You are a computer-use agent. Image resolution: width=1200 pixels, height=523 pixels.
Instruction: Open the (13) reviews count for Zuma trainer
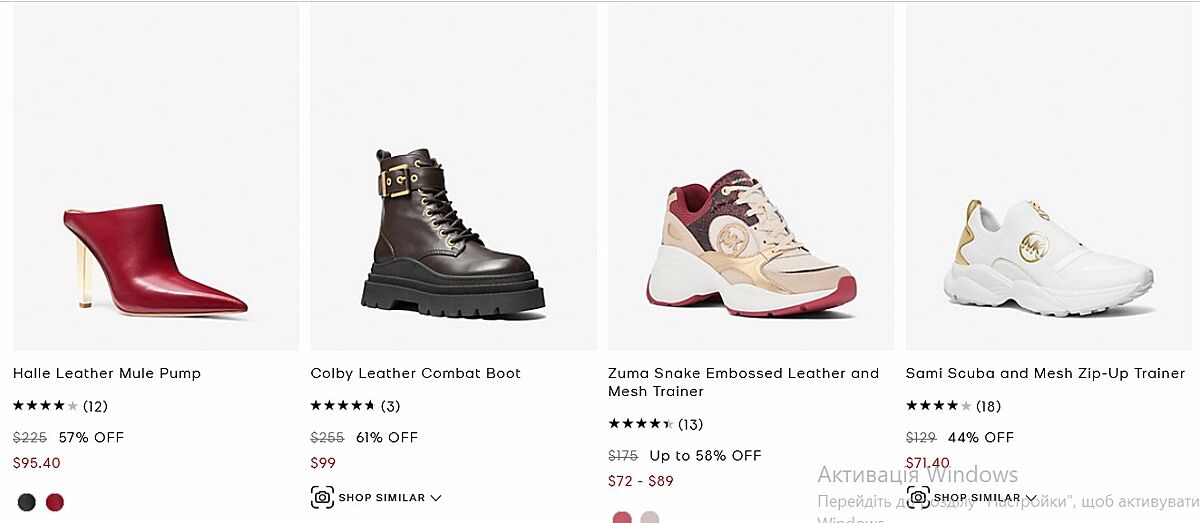pyautogui.click(x=690, y=424)
